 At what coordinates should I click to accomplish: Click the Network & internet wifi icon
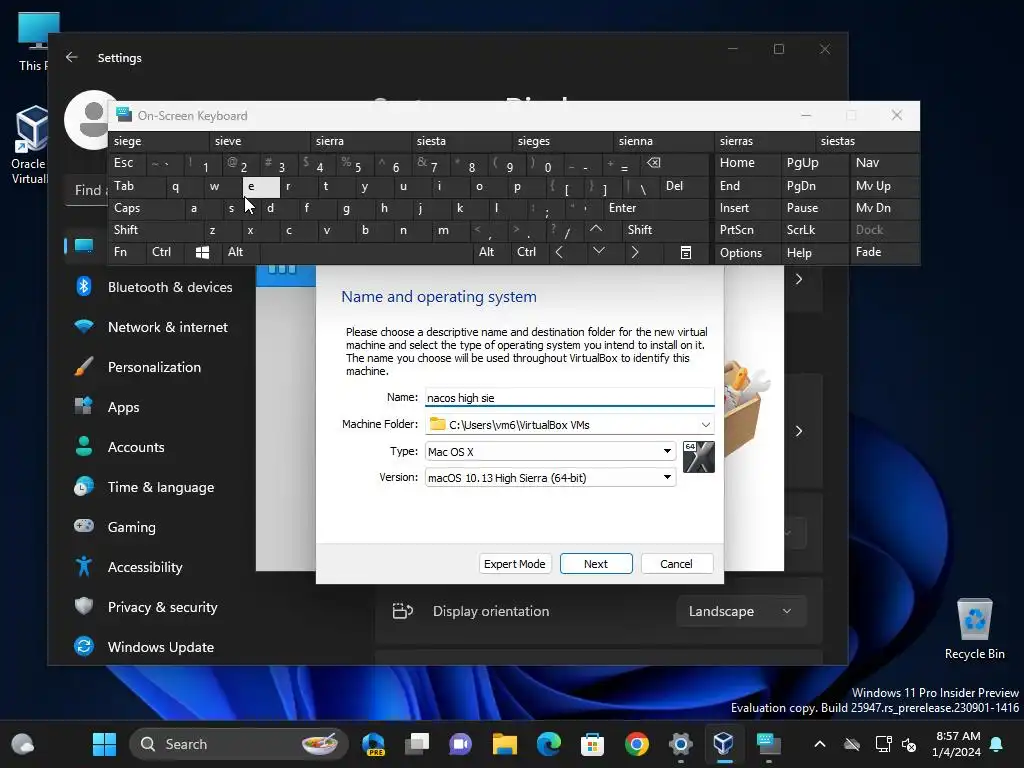coord(84,327)
